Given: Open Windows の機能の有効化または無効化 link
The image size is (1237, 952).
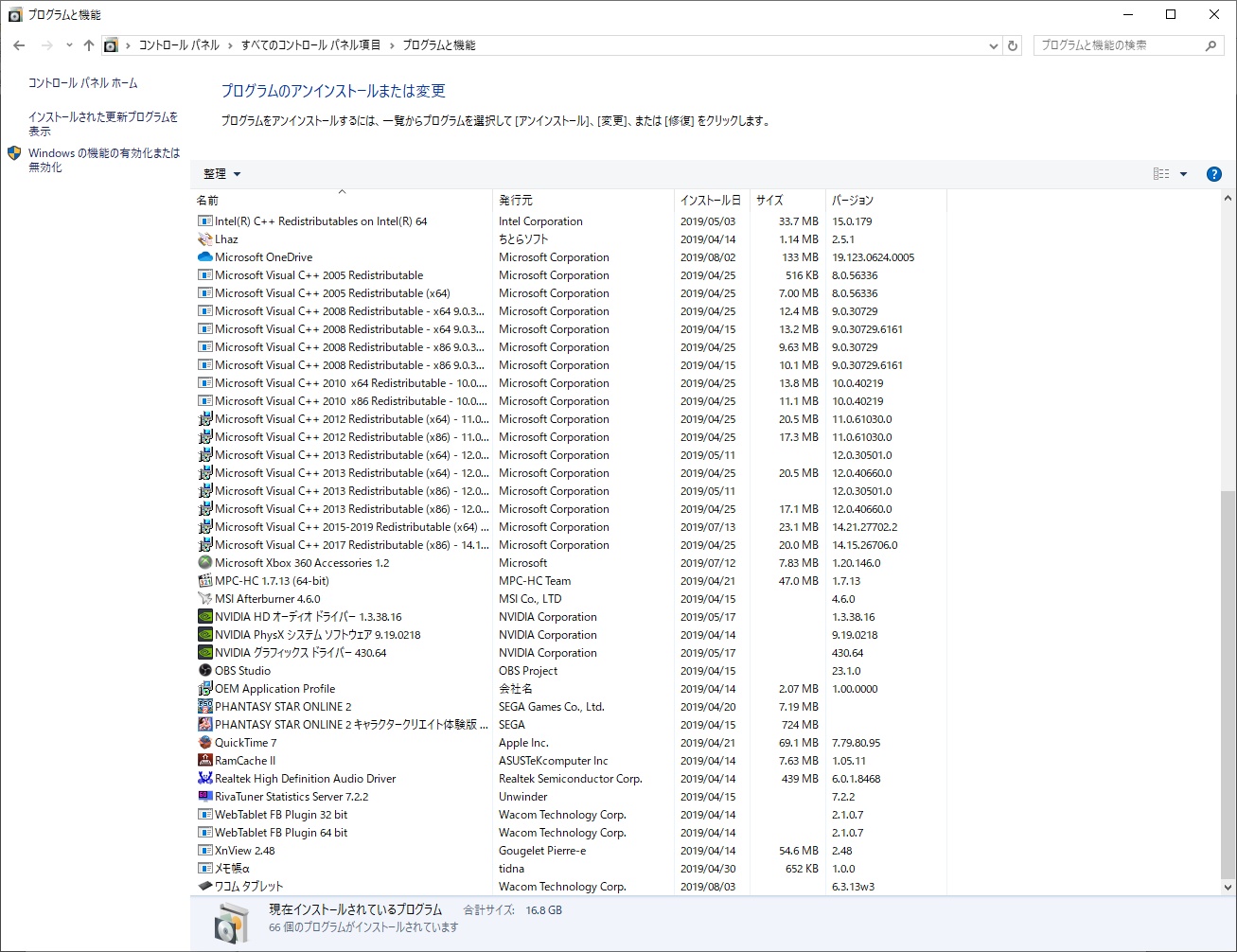Looking at the screenshot, I should 104,160.
